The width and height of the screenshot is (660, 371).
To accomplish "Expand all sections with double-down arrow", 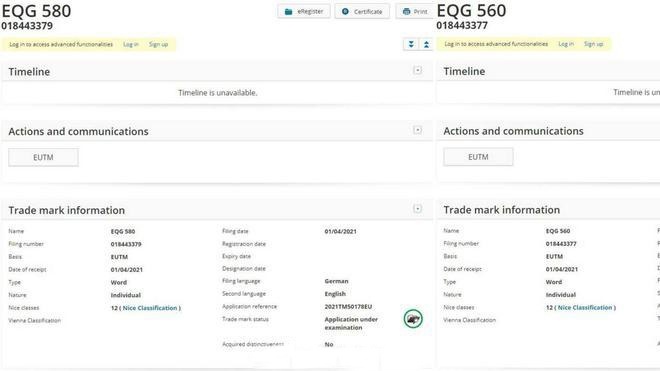I will [x=411, y=44].
